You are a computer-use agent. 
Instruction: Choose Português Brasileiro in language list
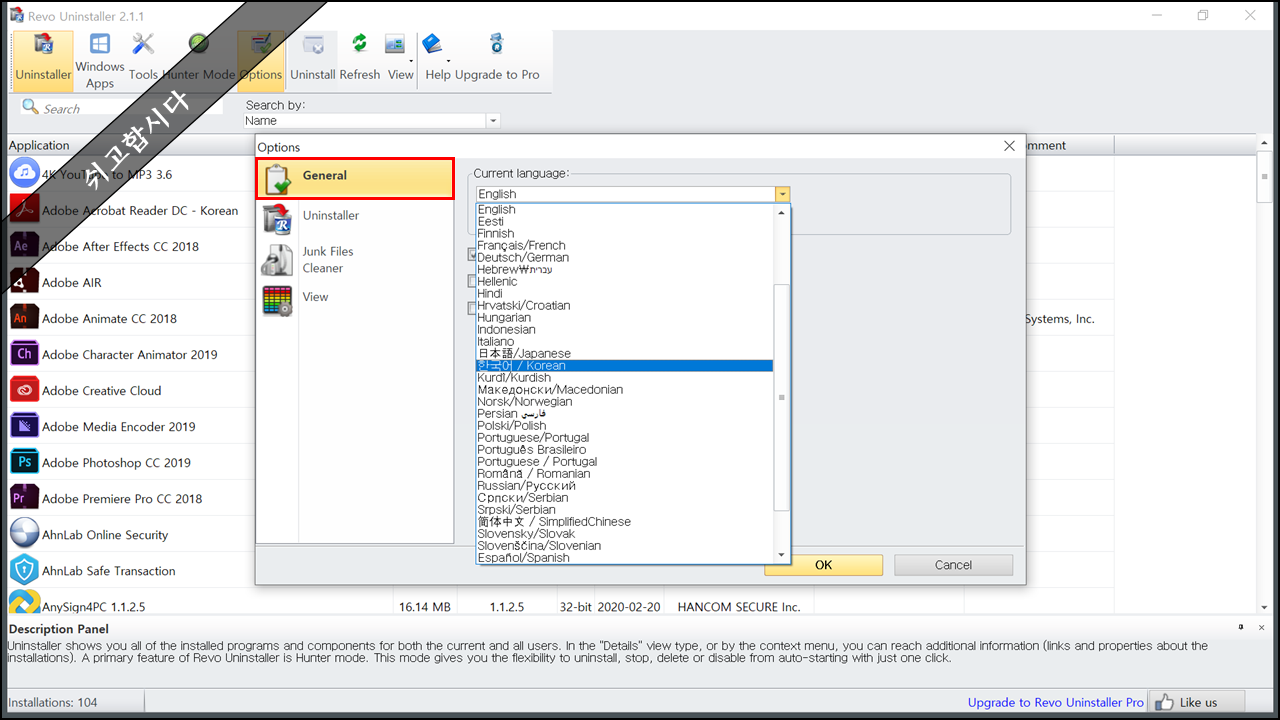tap(625, 450)
